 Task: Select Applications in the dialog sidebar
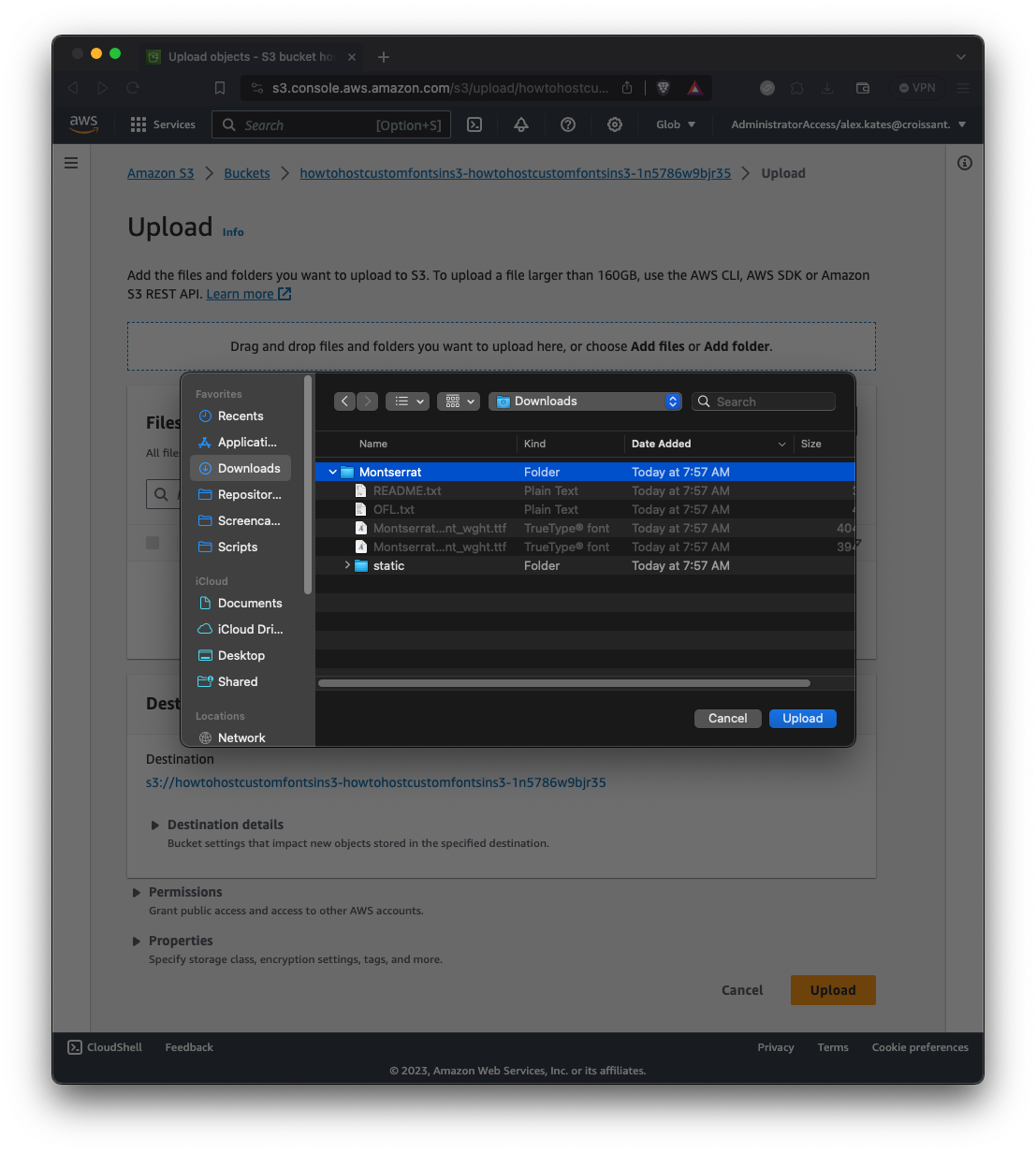(241, 442)
